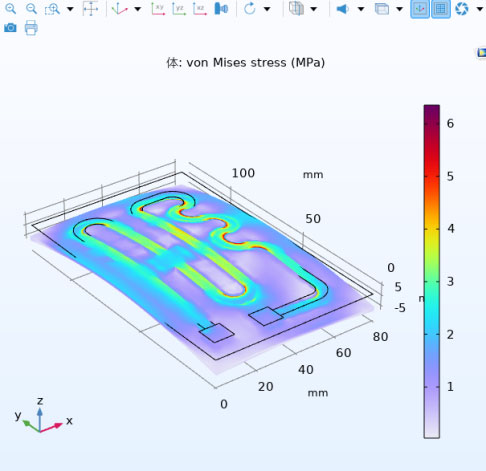486x471 pixels.
Task: Click the color legend value 3
Action: point(450,282)
